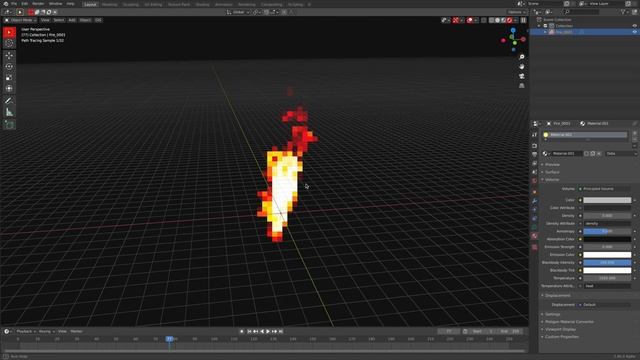Click the pan view hand icon
Viewport: 640px width, 360px height.
coord(522,67)
